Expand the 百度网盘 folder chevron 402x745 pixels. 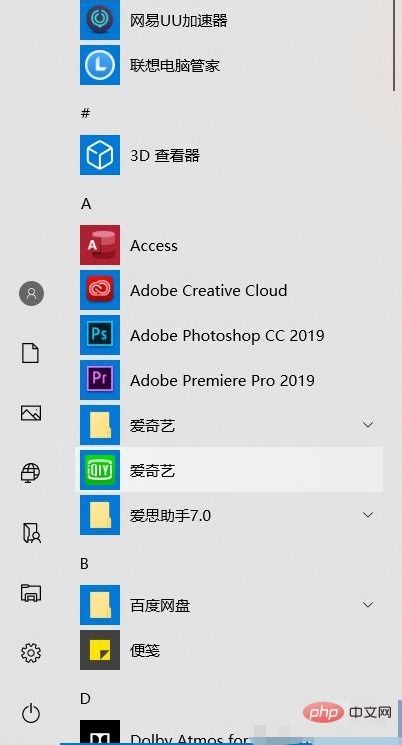368,605
